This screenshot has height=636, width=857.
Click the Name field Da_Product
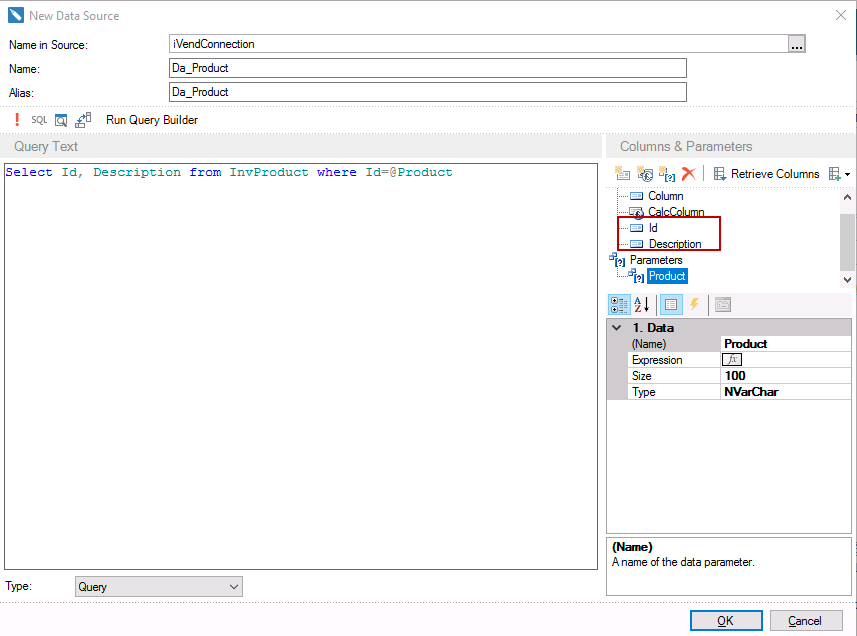427,68
